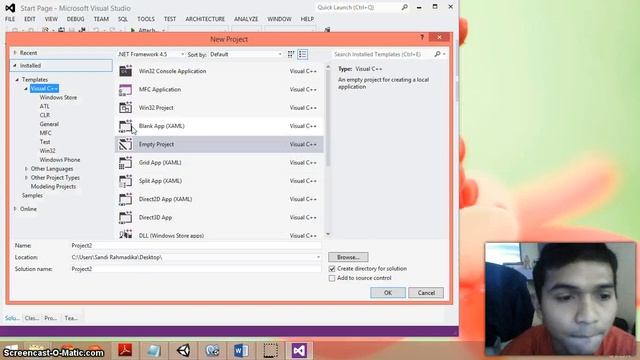Switch template list to medium icons view
Viewport: 640px width, 360px height.
click(x=302, y=54)
